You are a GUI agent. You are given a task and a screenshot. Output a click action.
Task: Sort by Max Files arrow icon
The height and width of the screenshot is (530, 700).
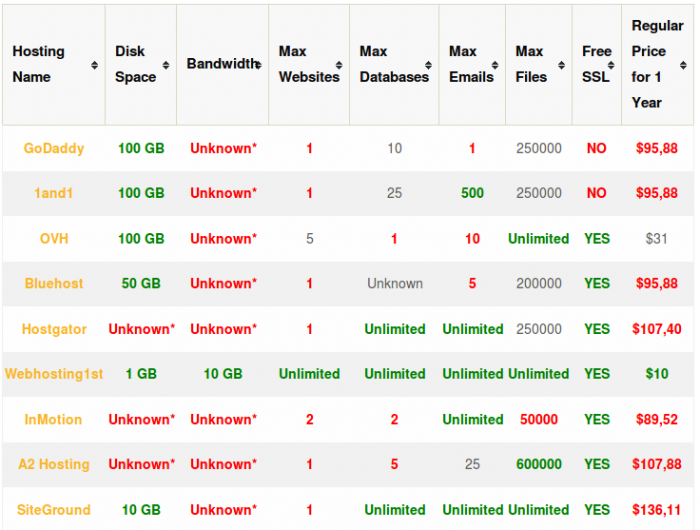561,65
